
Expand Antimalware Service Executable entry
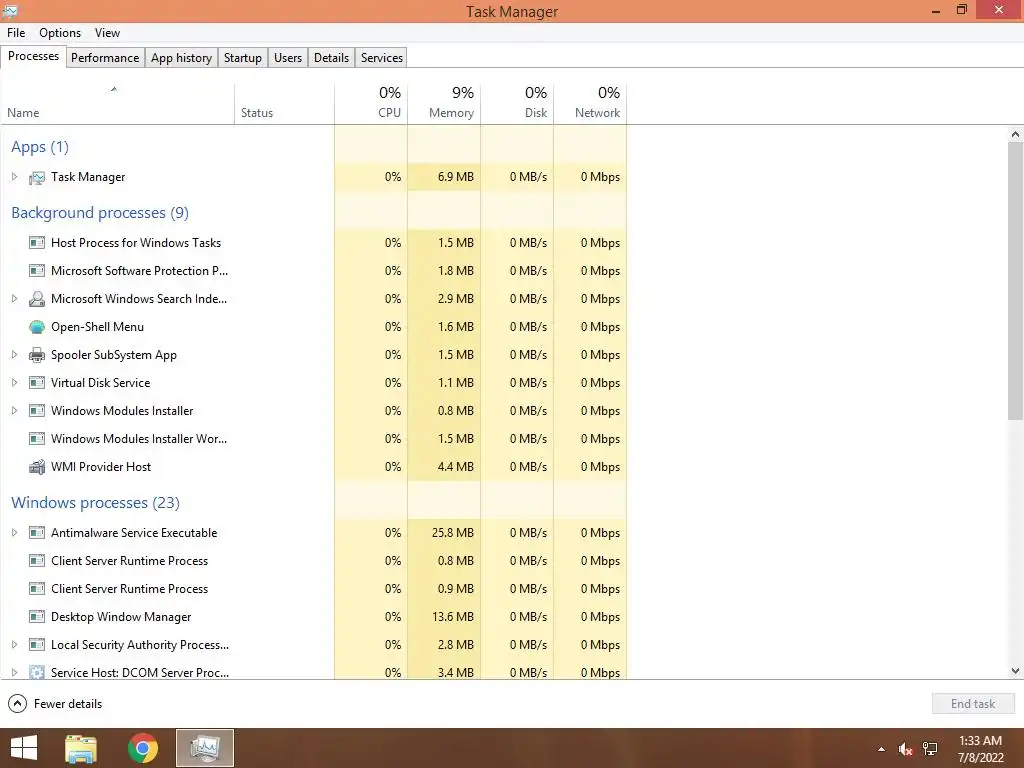click(14, 534)
